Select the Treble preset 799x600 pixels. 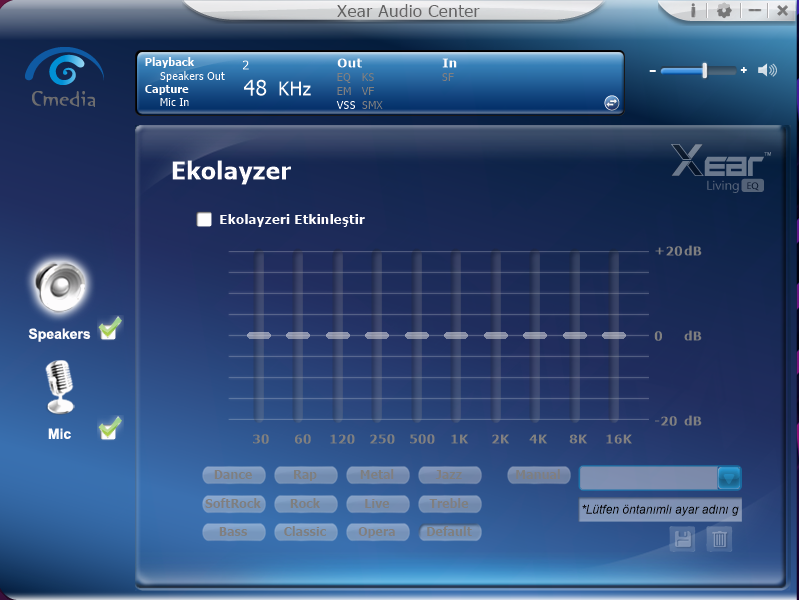pos(449,504)
